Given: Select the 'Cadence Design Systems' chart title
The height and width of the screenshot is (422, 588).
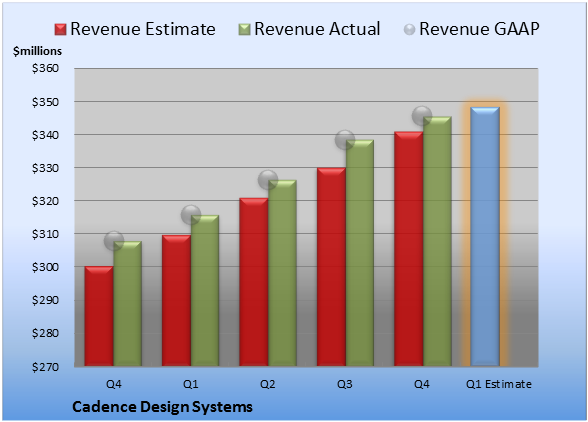Looking at the screenshot, I should [162, 407].
